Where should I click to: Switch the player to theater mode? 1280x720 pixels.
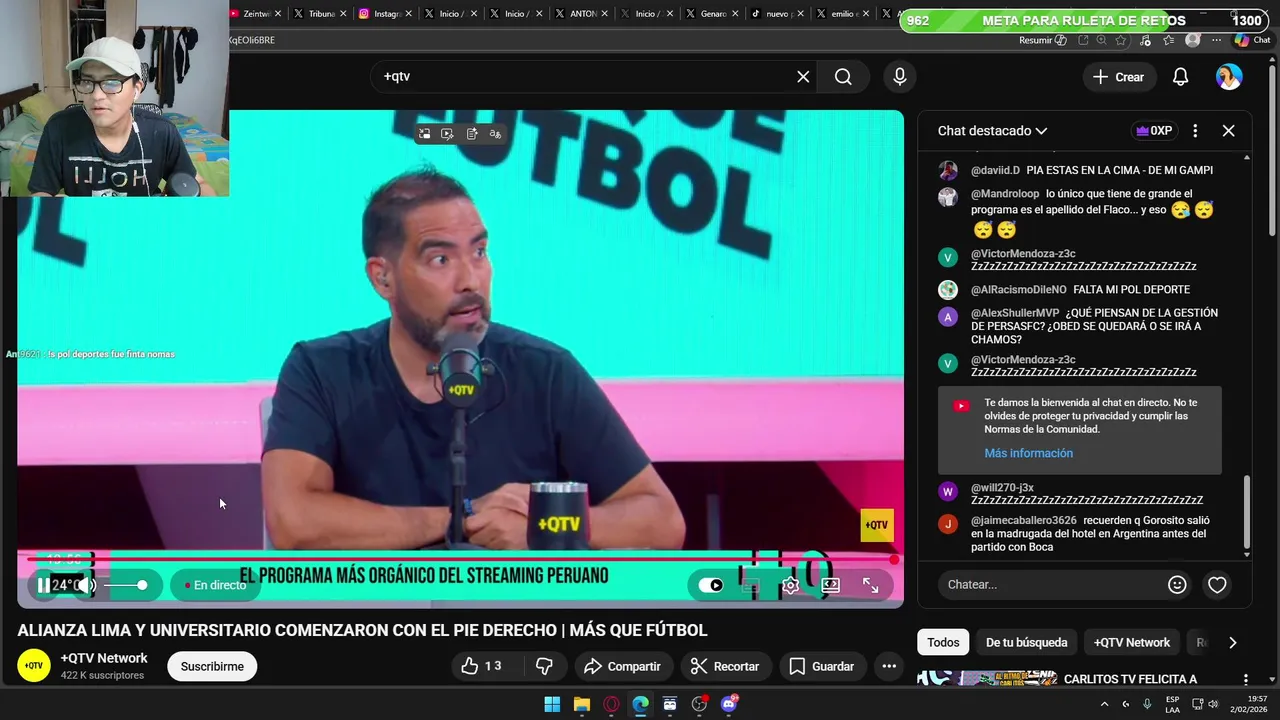[x=831, y=586]
